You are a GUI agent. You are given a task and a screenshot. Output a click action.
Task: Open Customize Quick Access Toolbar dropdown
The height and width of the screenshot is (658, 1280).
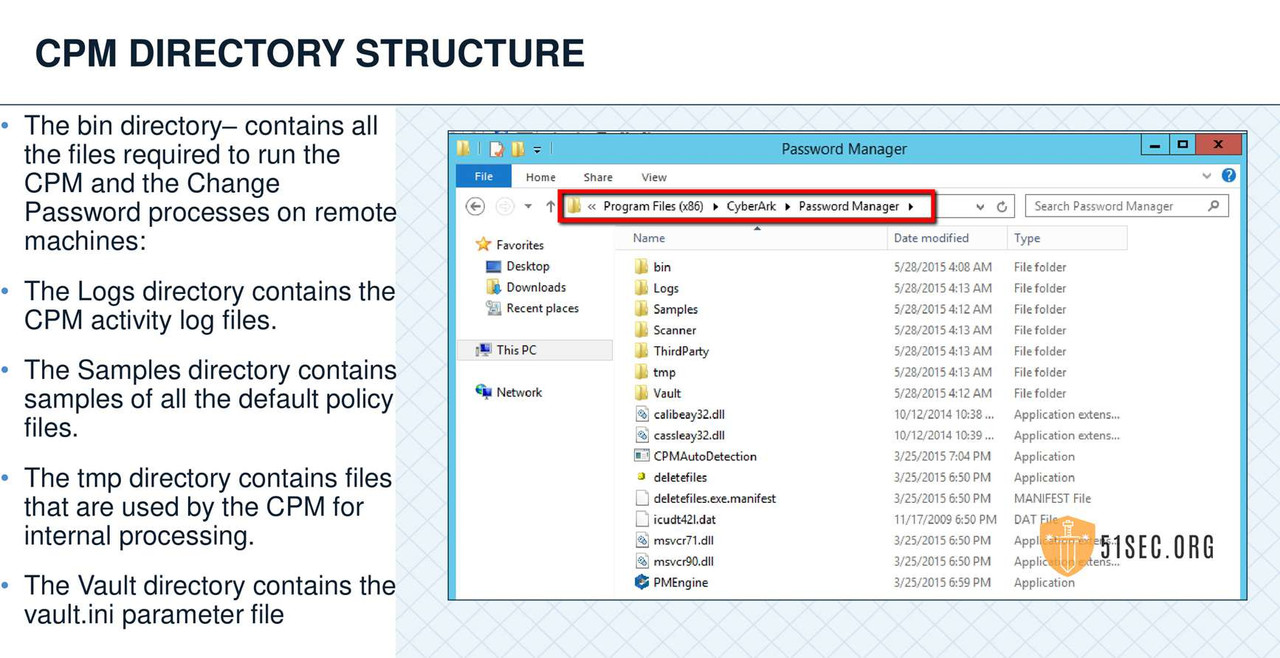537,150
